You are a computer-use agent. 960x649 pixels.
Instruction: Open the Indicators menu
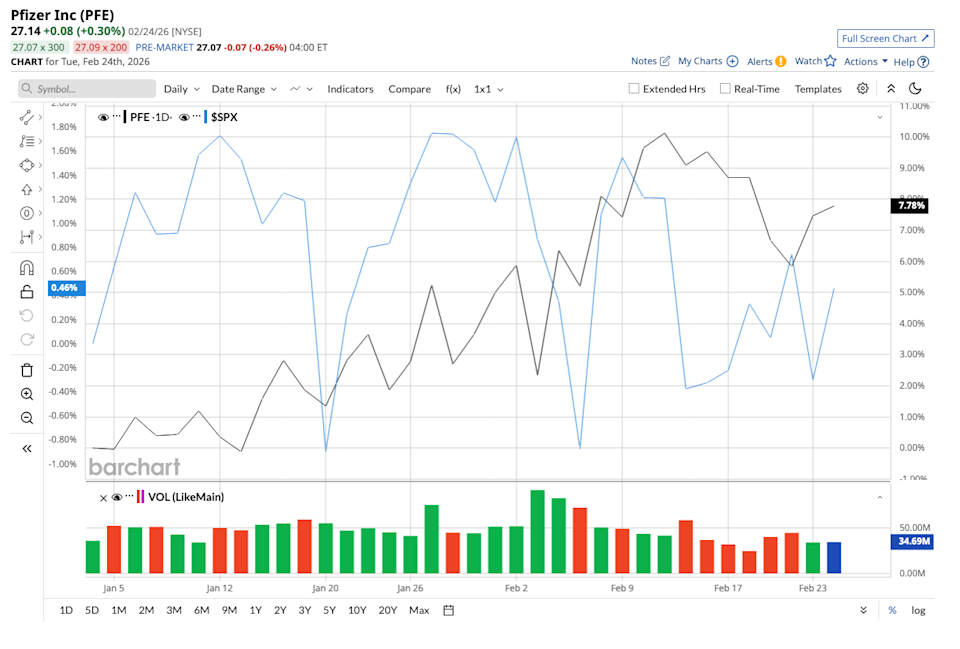coord(350,89)
